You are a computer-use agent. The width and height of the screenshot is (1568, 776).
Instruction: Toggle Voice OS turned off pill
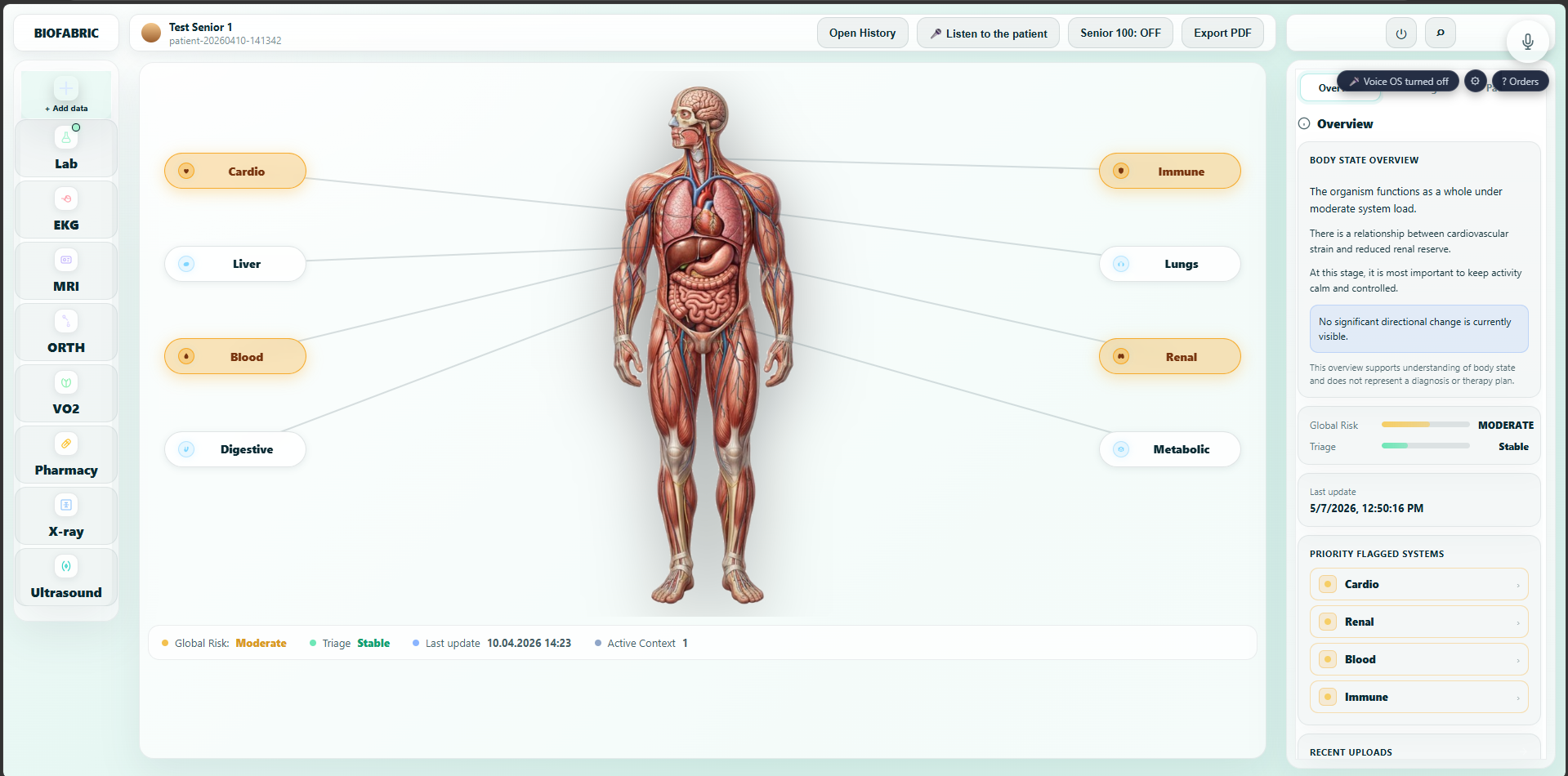pyautogui.click(x=1398, y=81)
